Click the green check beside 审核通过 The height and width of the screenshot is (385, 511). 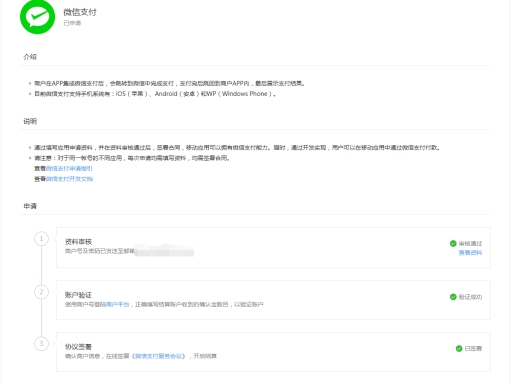pyautogui.click(x=453, y=244)
